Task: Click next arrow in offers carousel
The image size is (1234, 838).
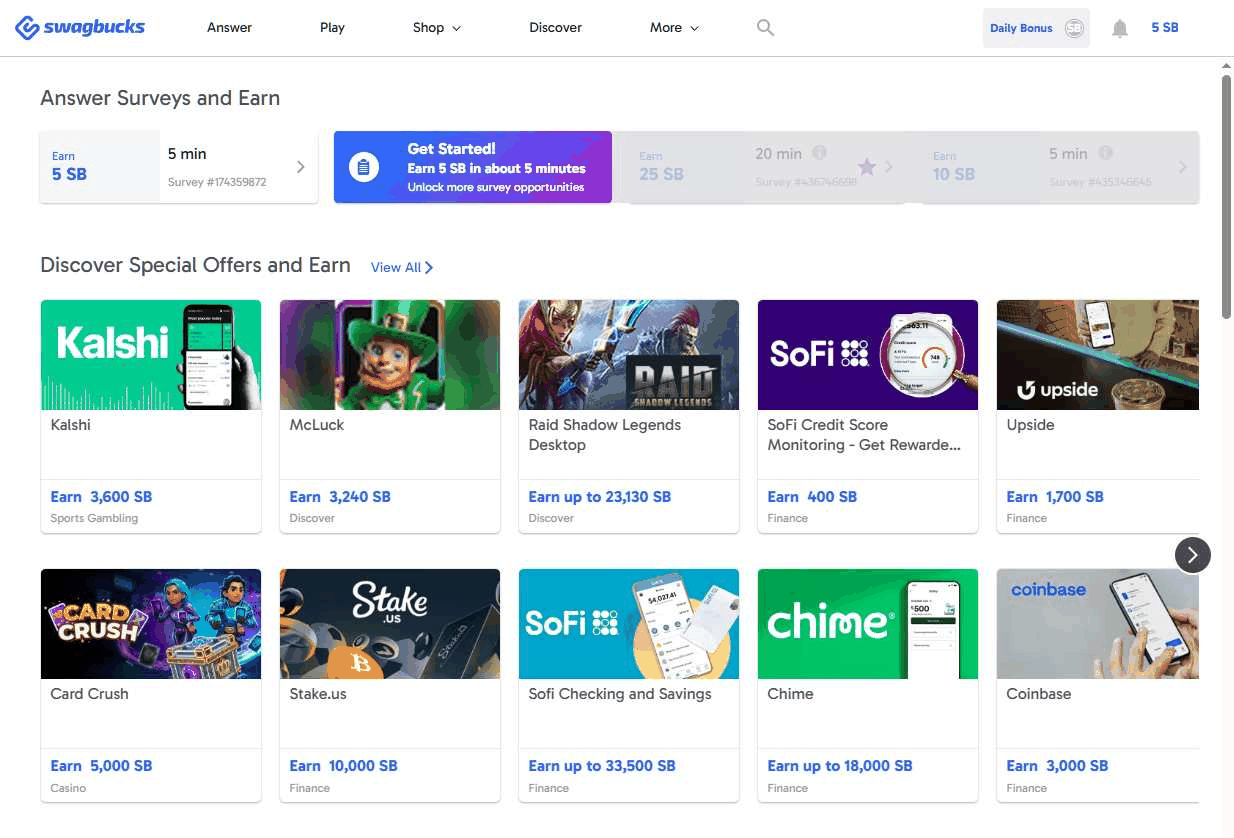Action: 1193,555
